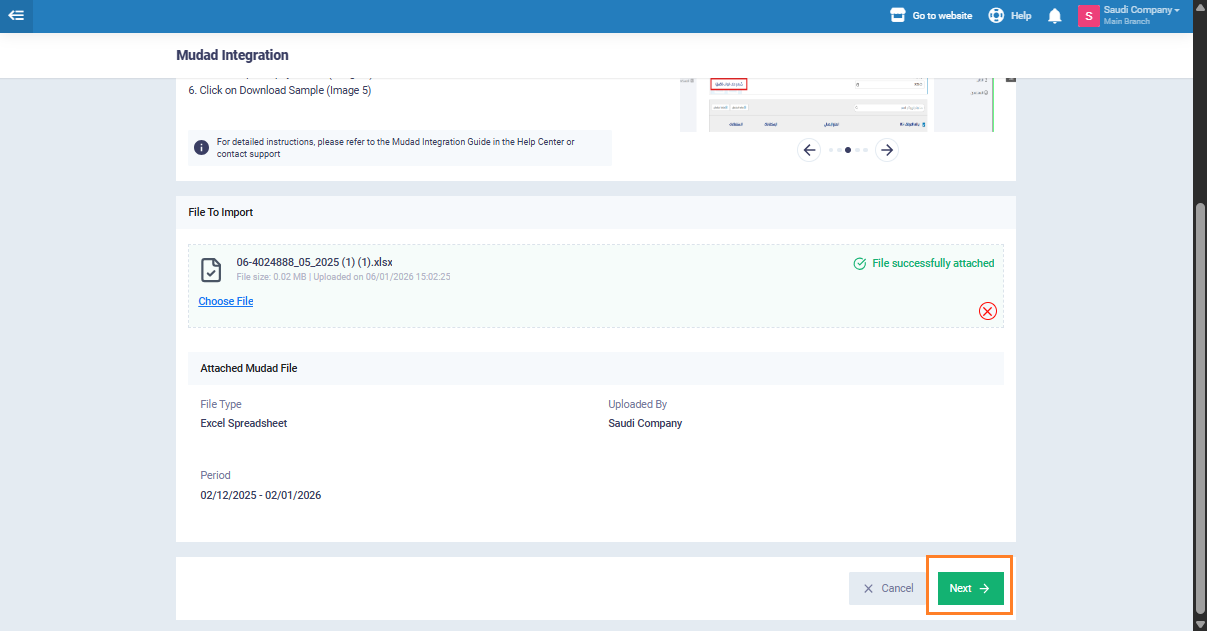Open the Help lifebuoy icon
The height and width of the screenshot is (631, 1207).
click(996, 16)
